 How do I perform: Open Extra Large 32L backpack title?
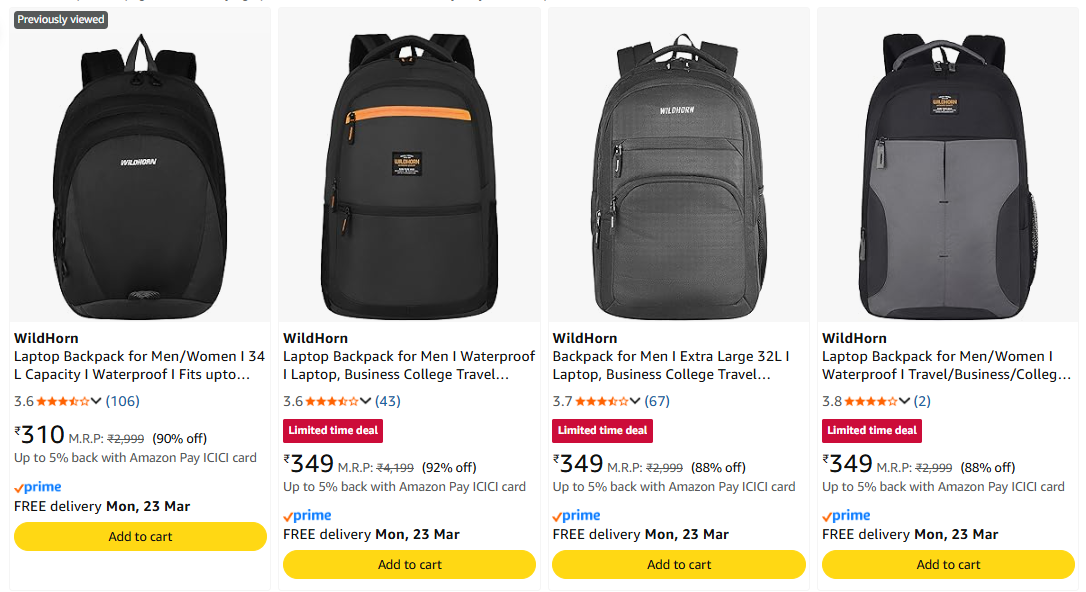click(671, 365)
